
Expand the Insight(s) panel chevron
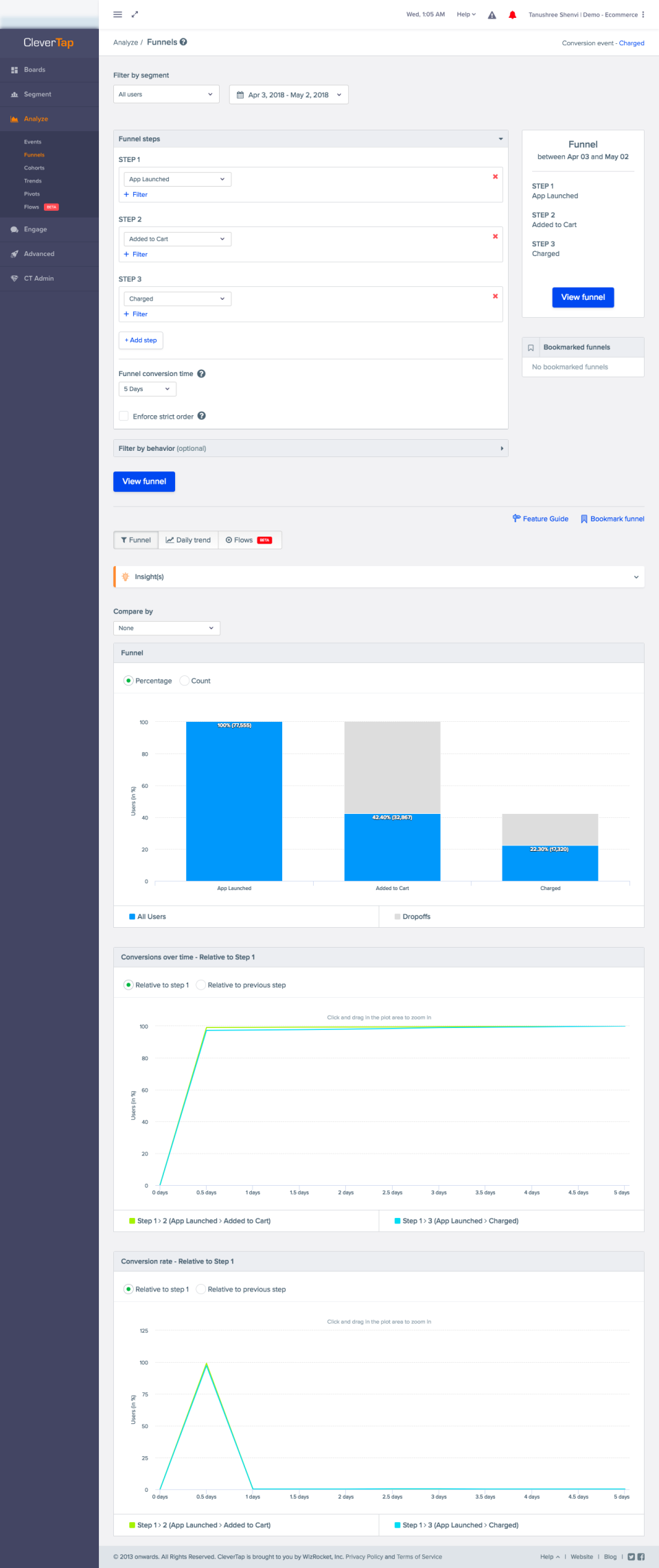636,577
